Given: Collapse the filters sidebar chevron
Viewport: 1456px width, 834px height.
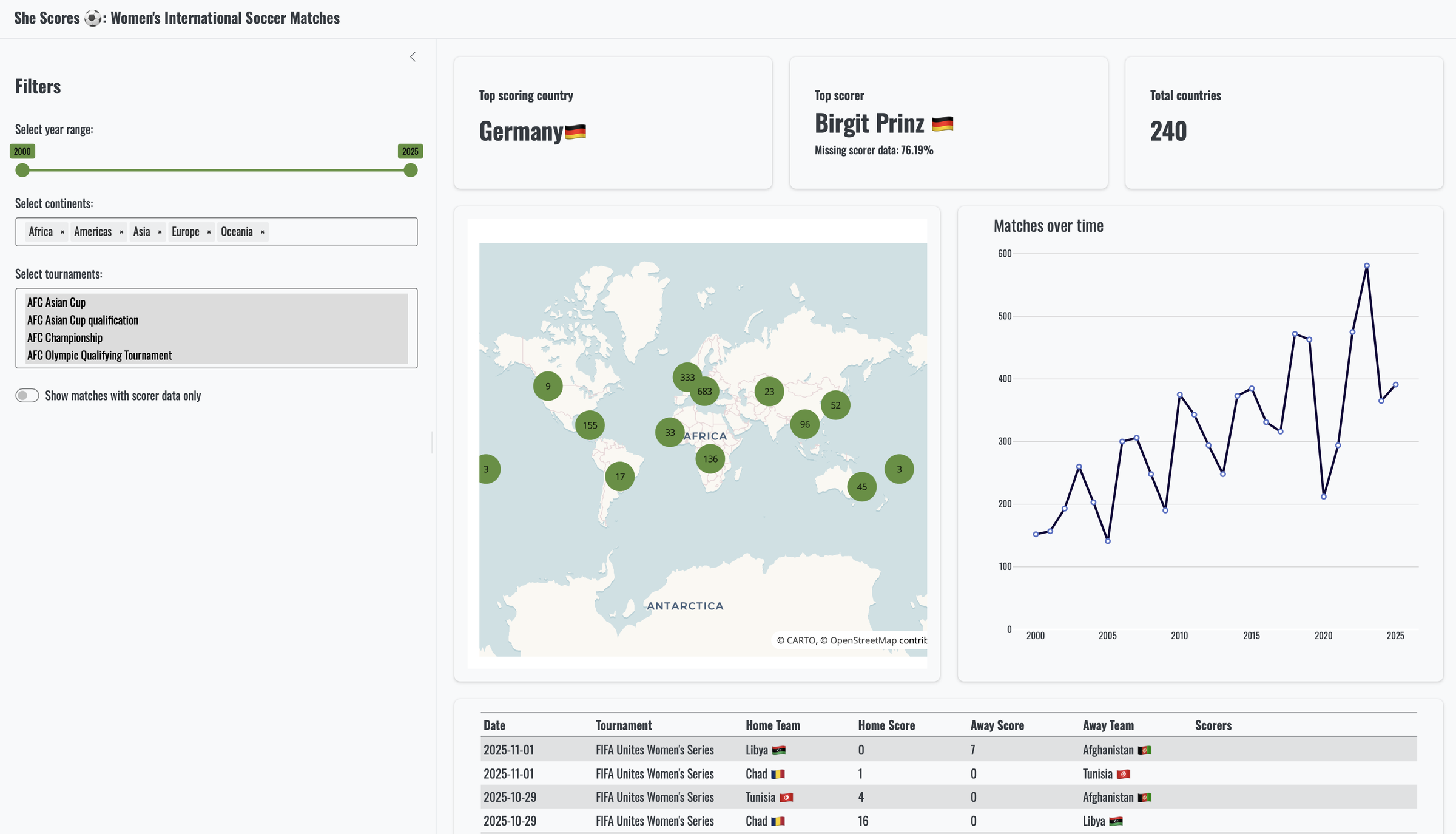Looking at the screenshot, I should 413,56.
